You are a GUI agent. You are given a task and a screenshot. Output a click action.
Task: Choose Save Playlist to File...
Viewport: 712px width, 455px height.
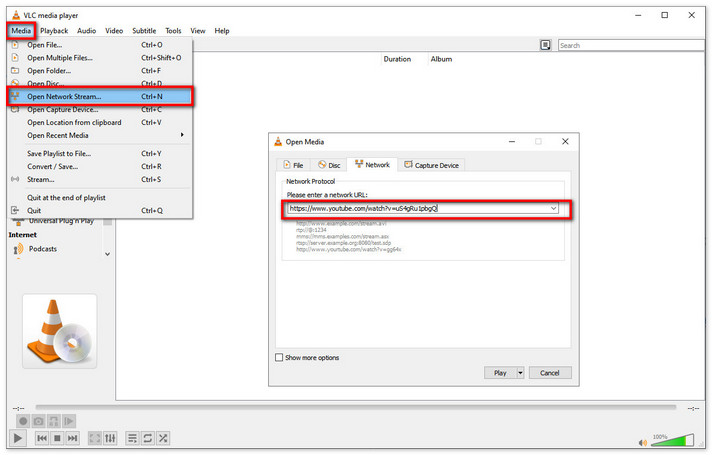[x=100, y=153]
